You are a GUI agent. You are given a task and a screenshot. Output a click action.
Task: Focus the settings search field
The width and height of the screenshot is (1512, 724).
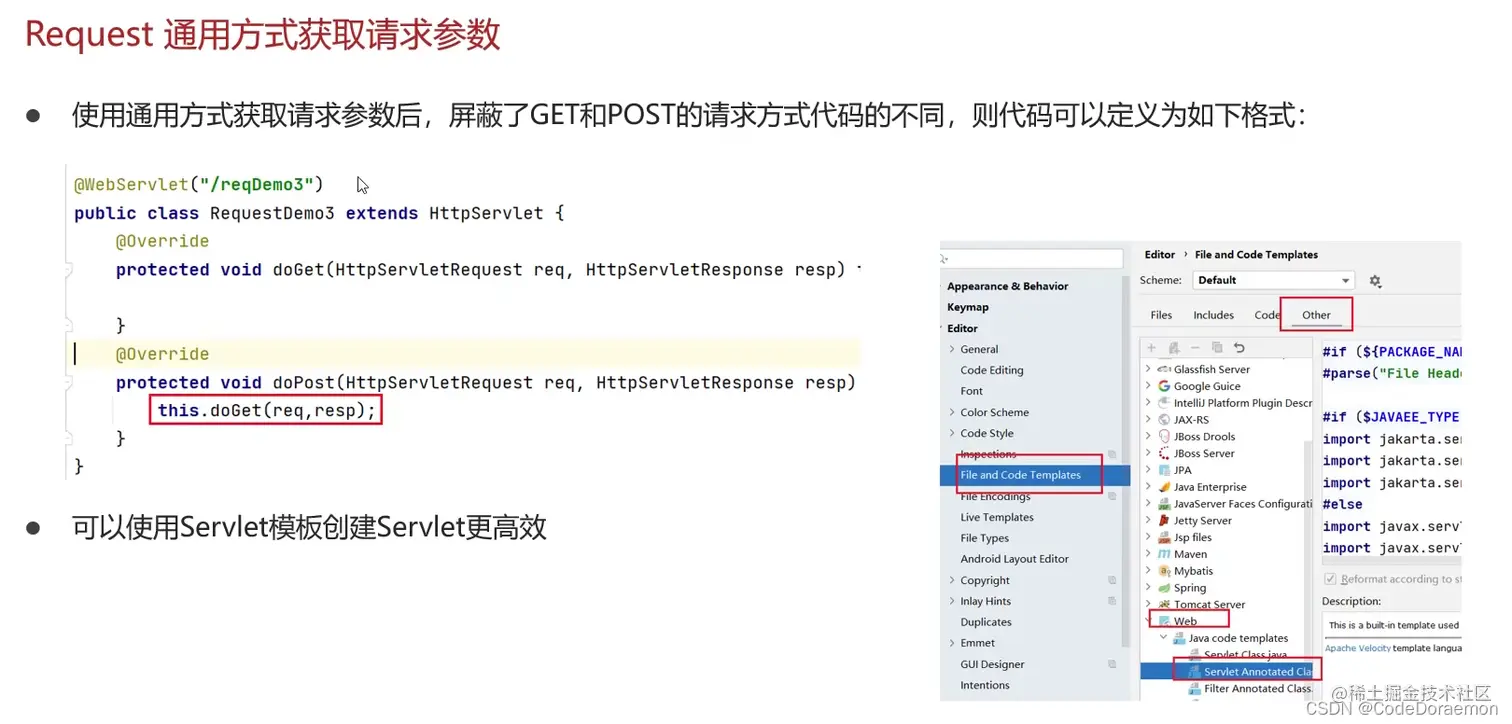click(x=1032, y=259)
